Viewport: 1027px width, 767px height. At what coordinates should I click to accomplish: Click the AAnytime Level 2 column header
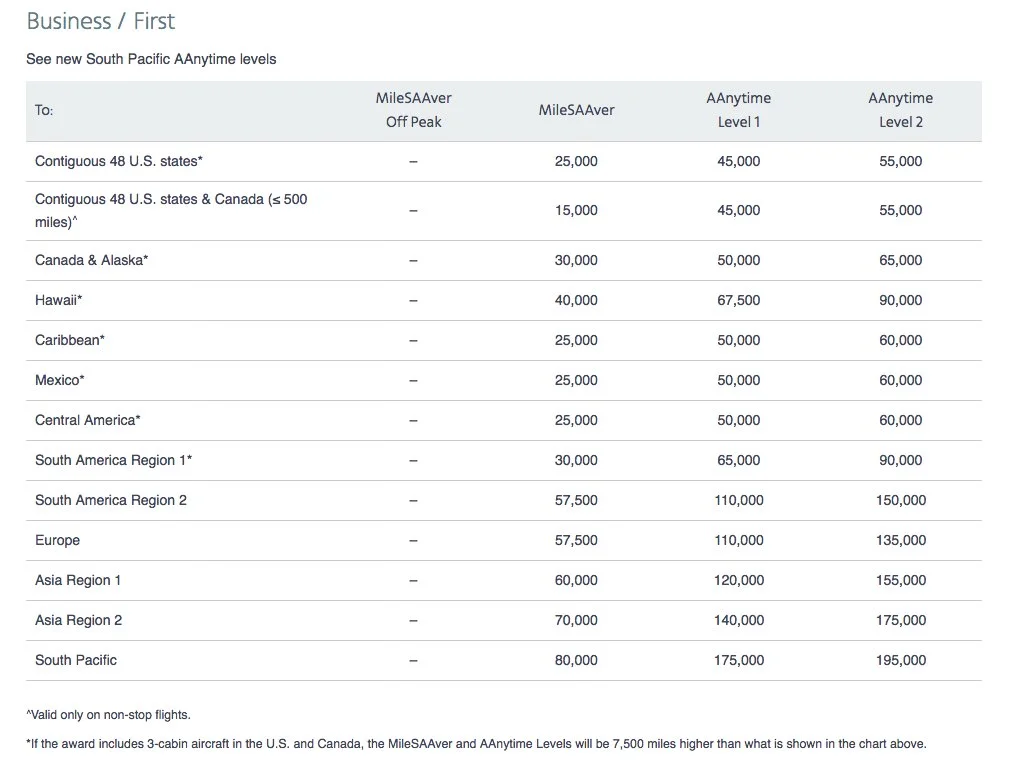[x=901, y=110]
